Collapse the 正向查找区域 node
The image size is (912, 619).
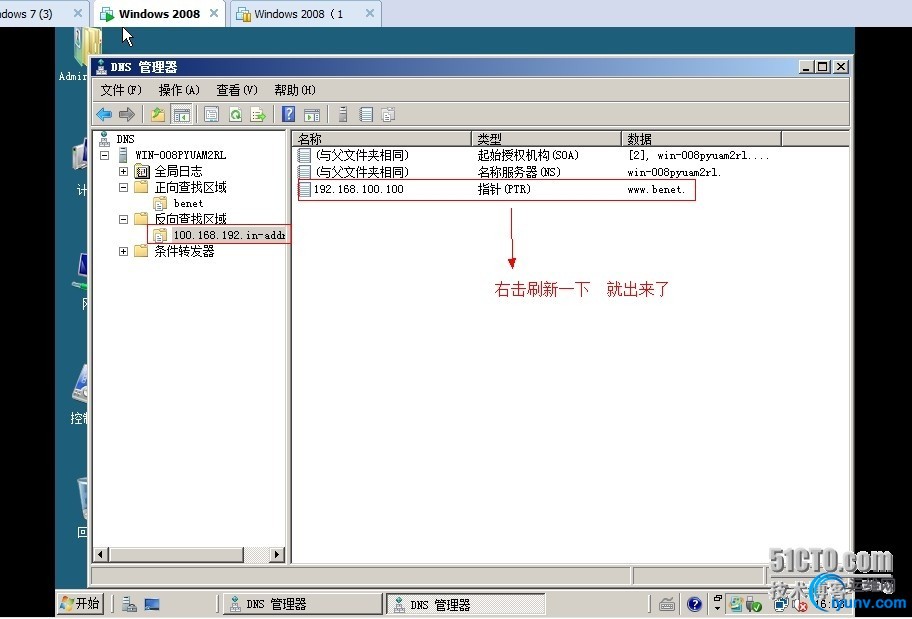(x=123, y=187)
